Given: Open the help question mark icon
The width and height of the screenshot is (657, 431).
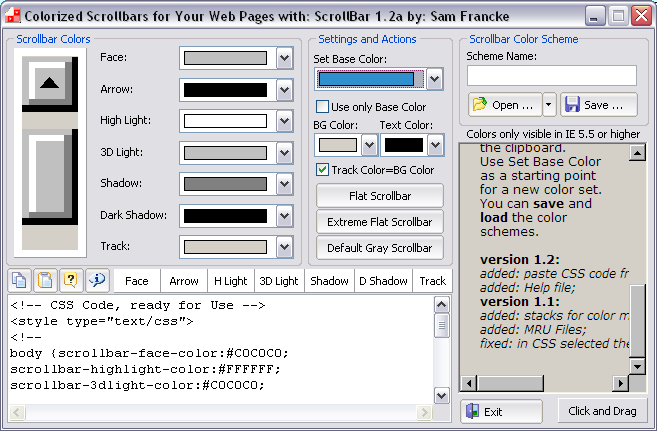Looking at the screenshot, I should (71, 280).
